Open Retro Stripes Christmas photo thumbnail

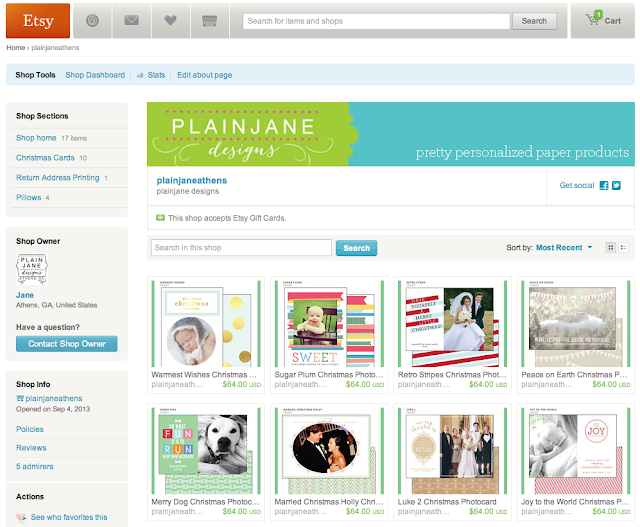click(x=453, y=323)
